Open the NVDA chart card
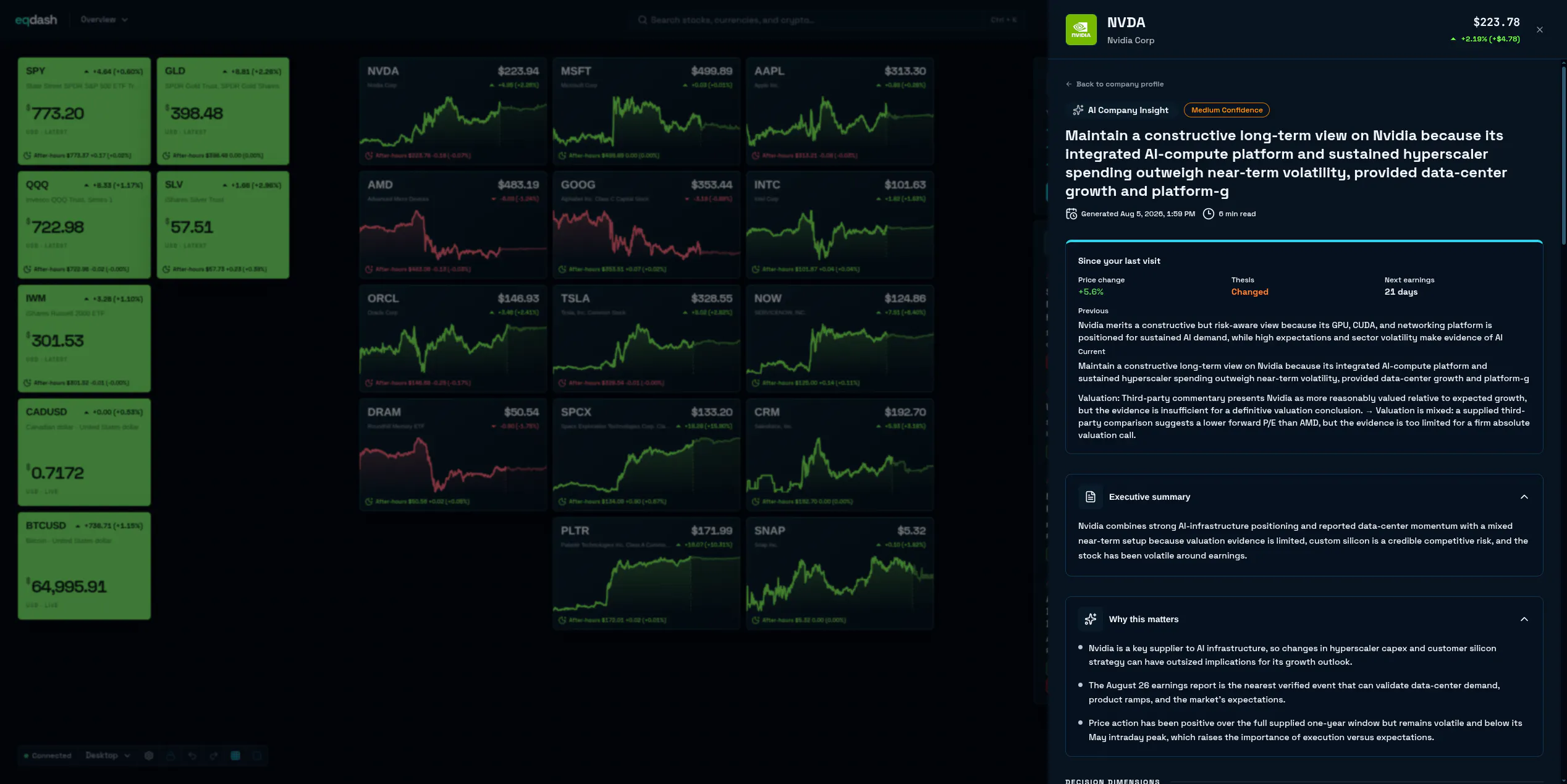The height and width of the screenshot is (784, 1567). point(453,111)
